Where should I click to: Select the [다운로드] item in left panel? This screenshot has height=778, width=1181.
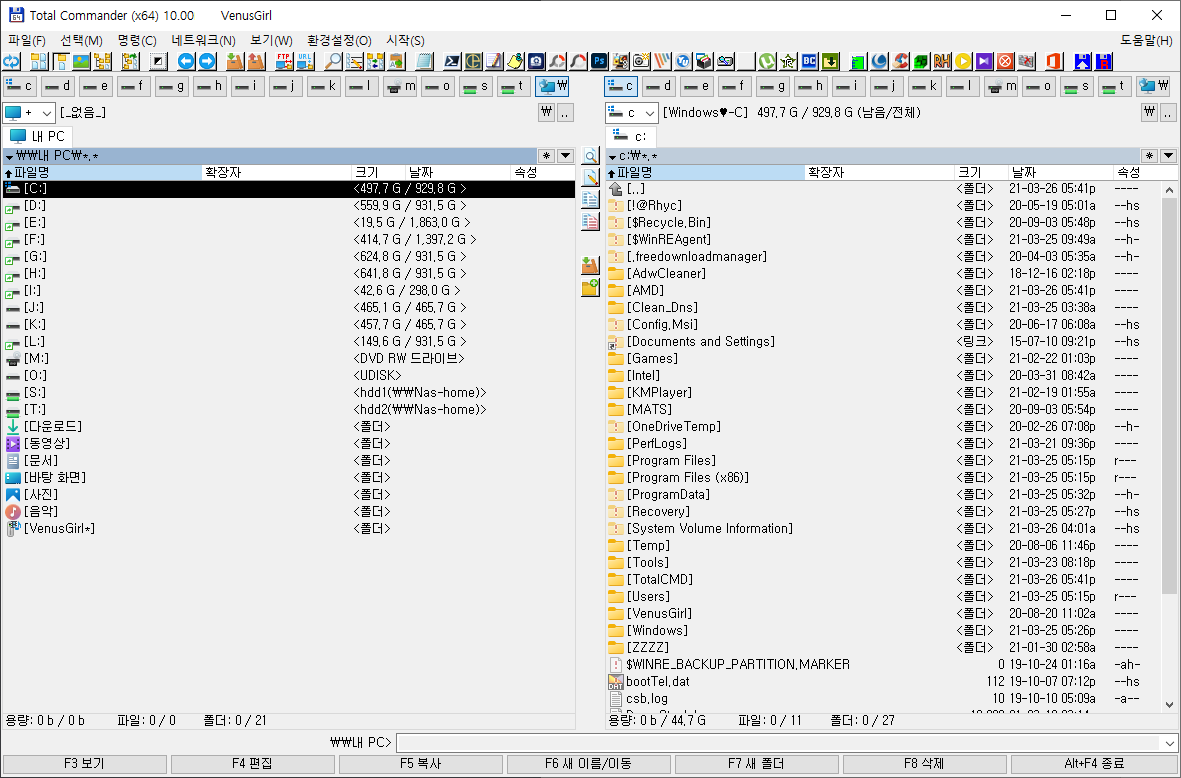pos(288,426)
